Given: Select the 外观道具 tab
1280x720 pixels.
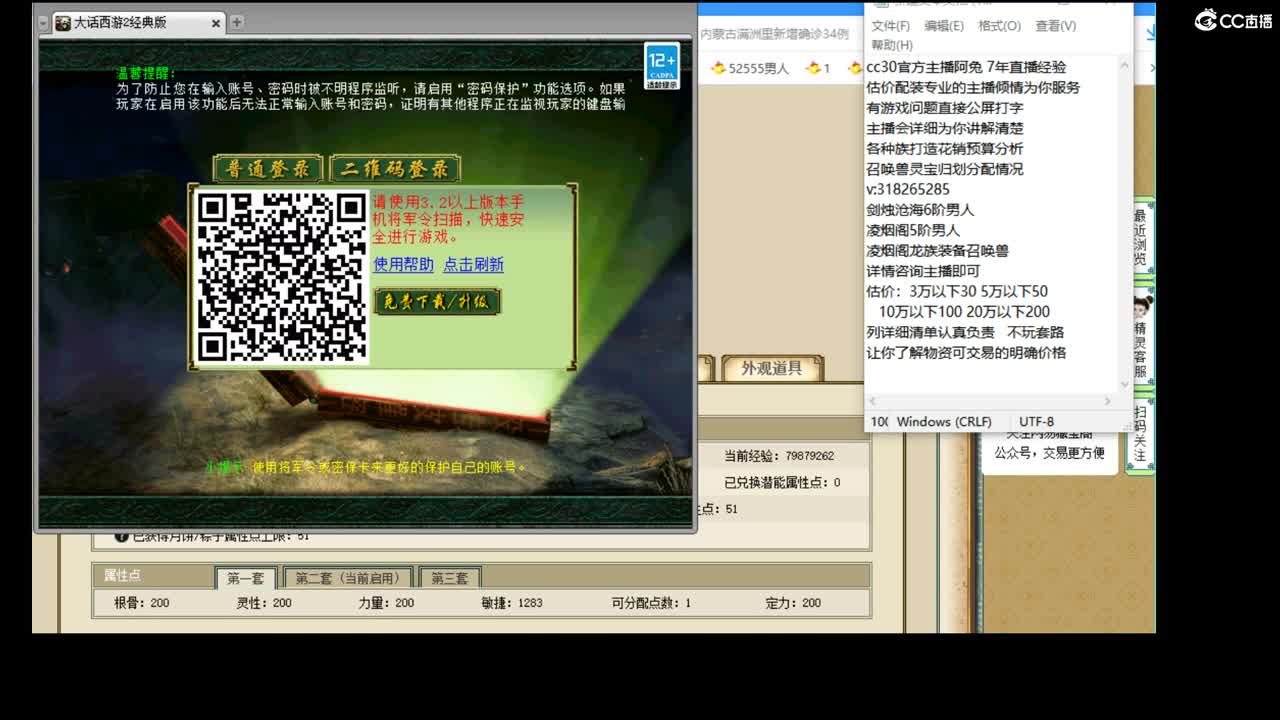Looking at the screenshot, I should pyautogui.click(x=771, y=368).
